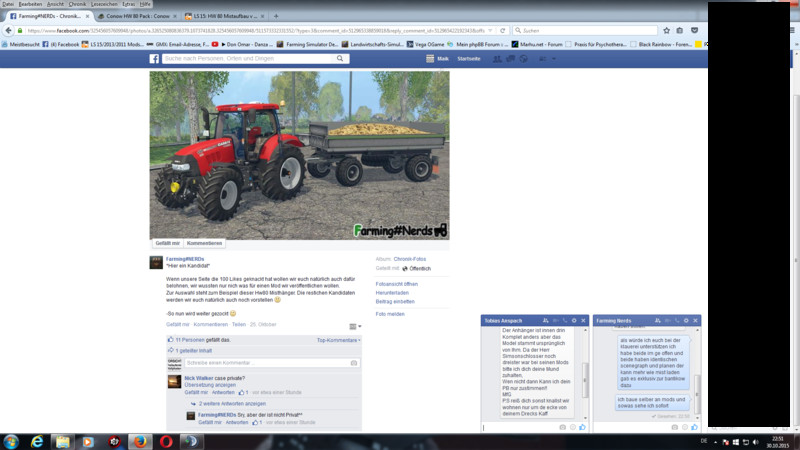The width and height of the screenshot is (800, 450).
Task: Click Teilen link below the post
Action: [239, 324]
